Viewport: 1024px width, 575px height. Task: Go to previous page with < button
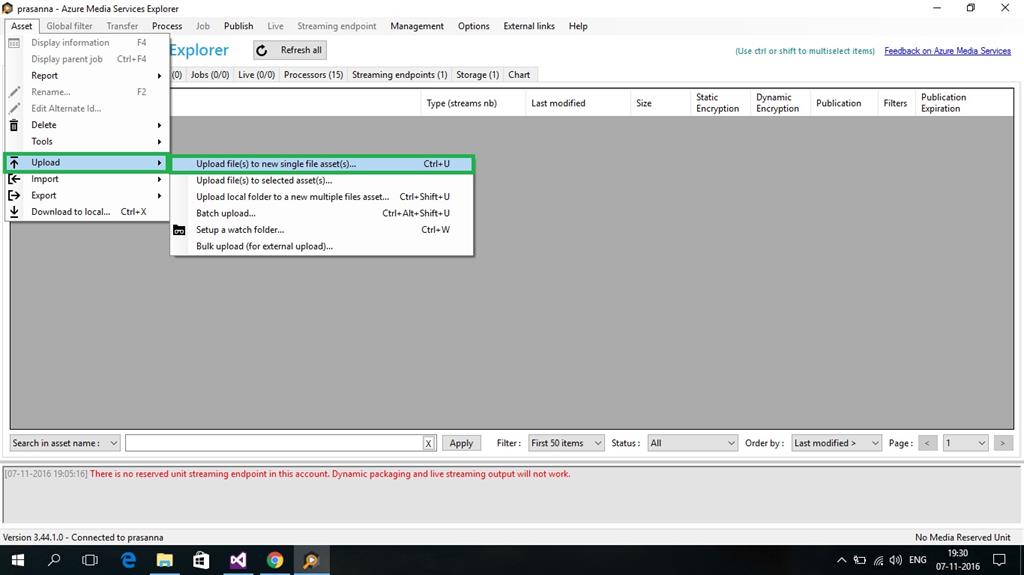pos(927,443)
